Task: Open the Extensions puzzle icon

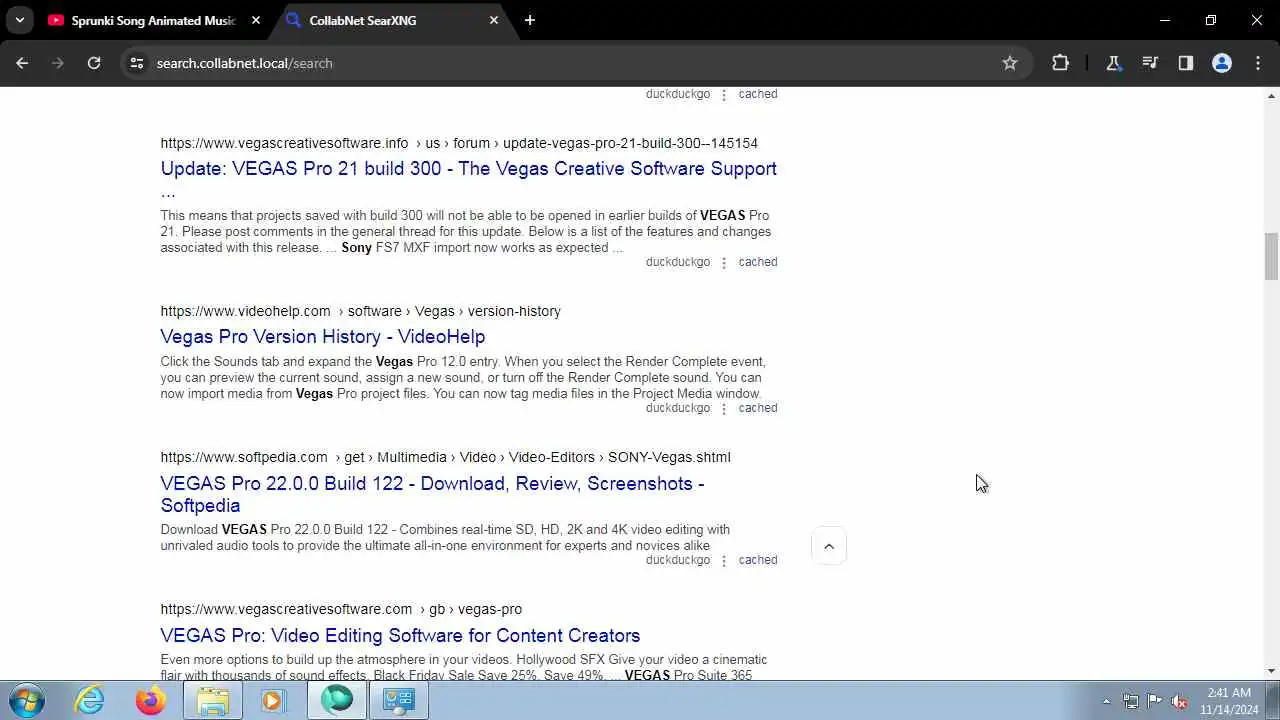Action: tap(1060, 63)
